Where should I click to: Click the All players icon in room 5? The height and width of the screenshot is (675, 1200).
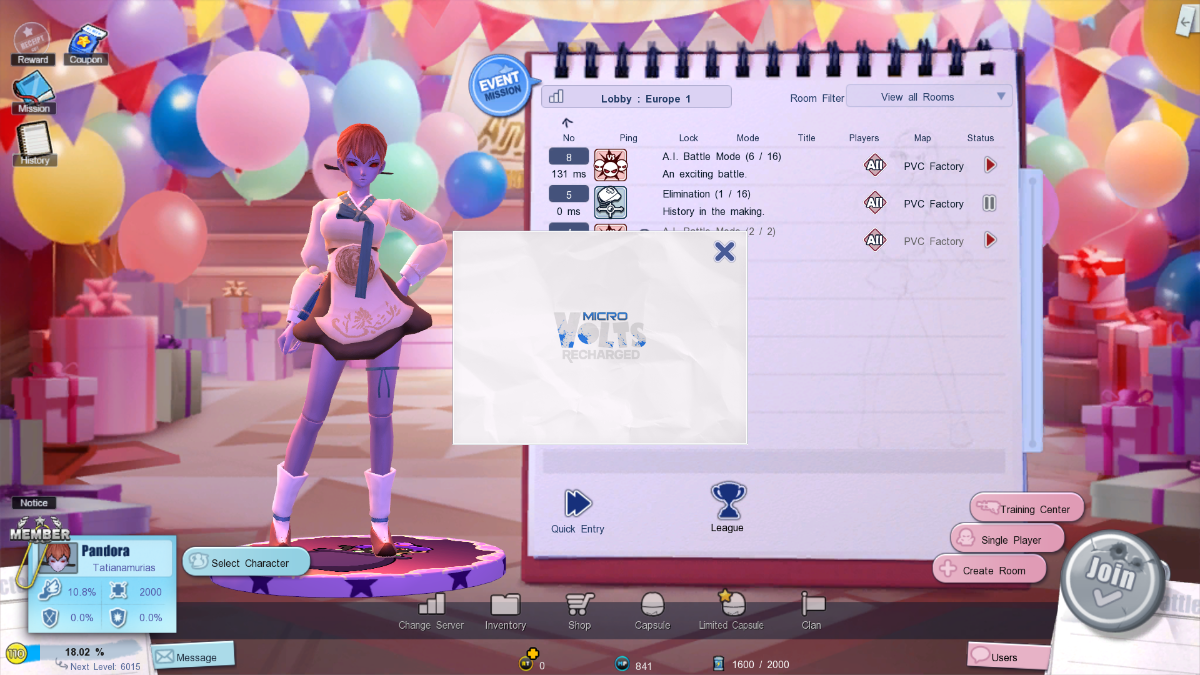point(875,203)
